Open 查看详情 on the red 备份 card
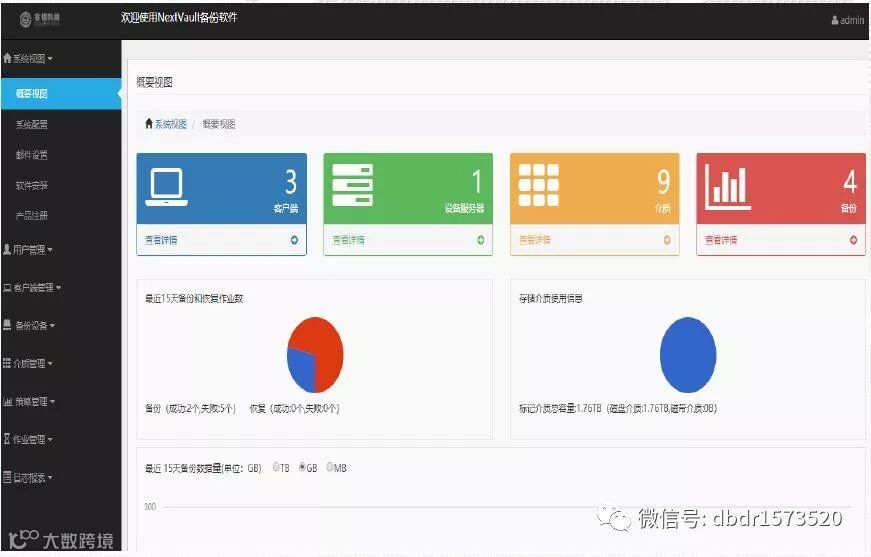Image resolution: width=871 pixels, height=557 pixels. coord(721,240)
